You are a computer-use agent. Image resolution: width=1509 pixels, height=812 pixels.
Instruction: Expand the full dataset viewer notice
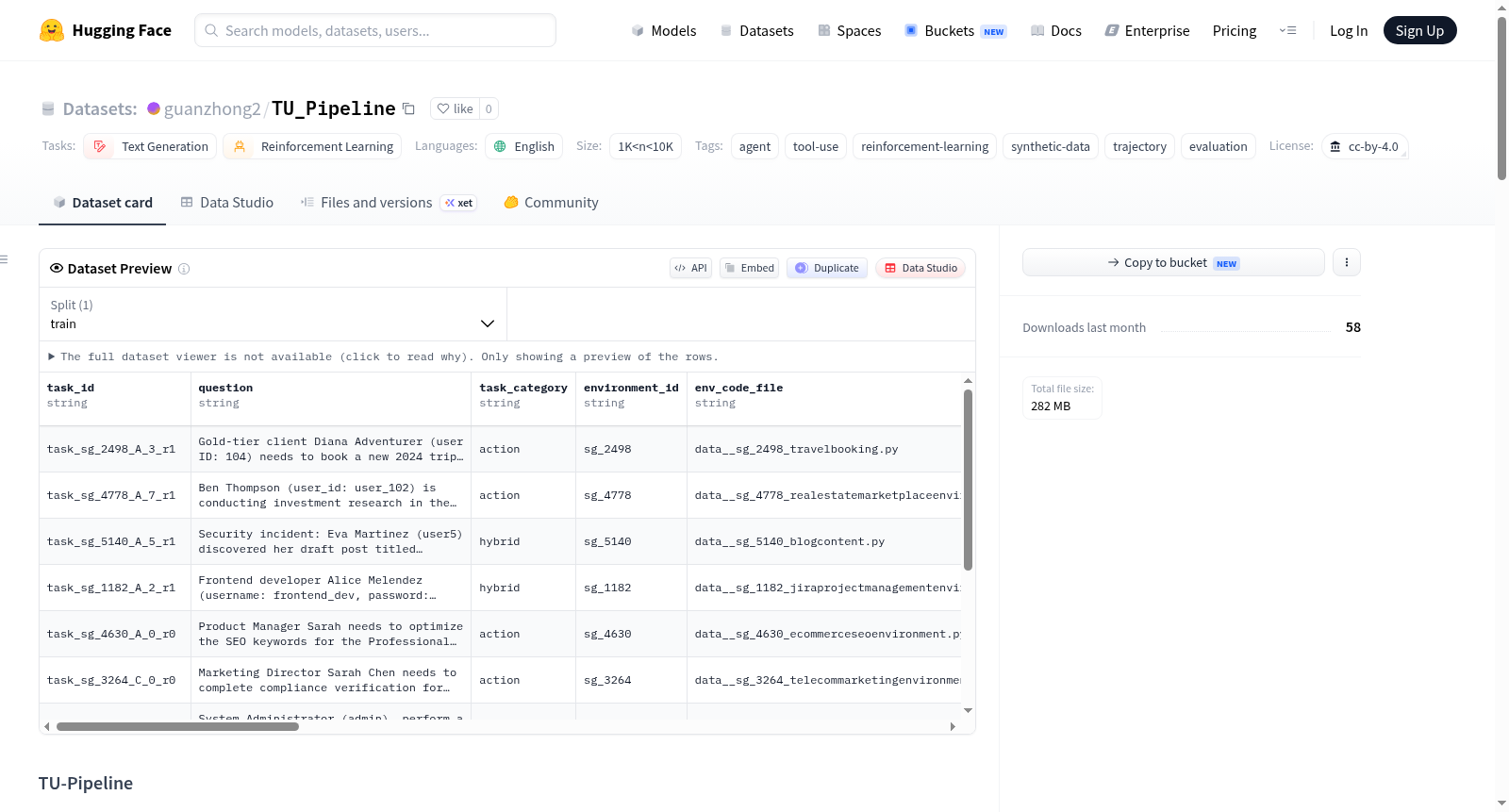(383, 356)
